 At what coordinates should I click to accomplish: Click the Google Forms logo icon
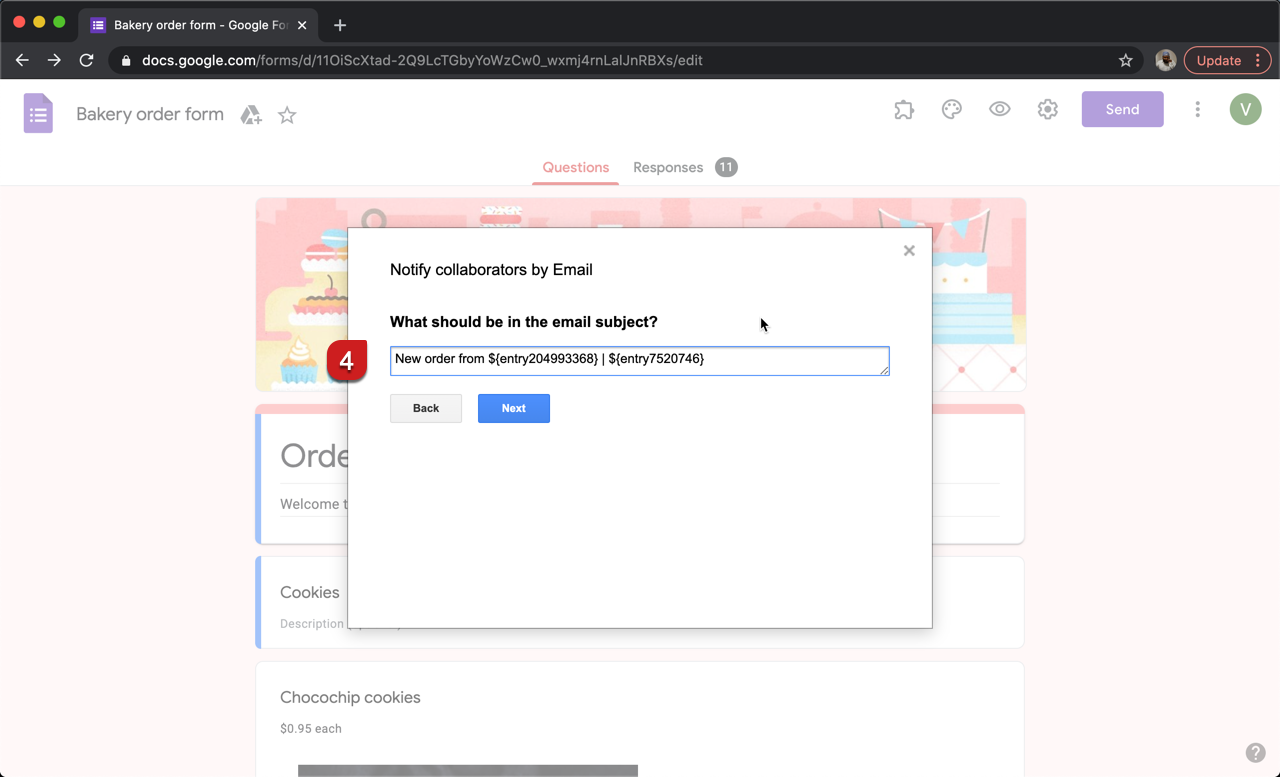(38, 113)
